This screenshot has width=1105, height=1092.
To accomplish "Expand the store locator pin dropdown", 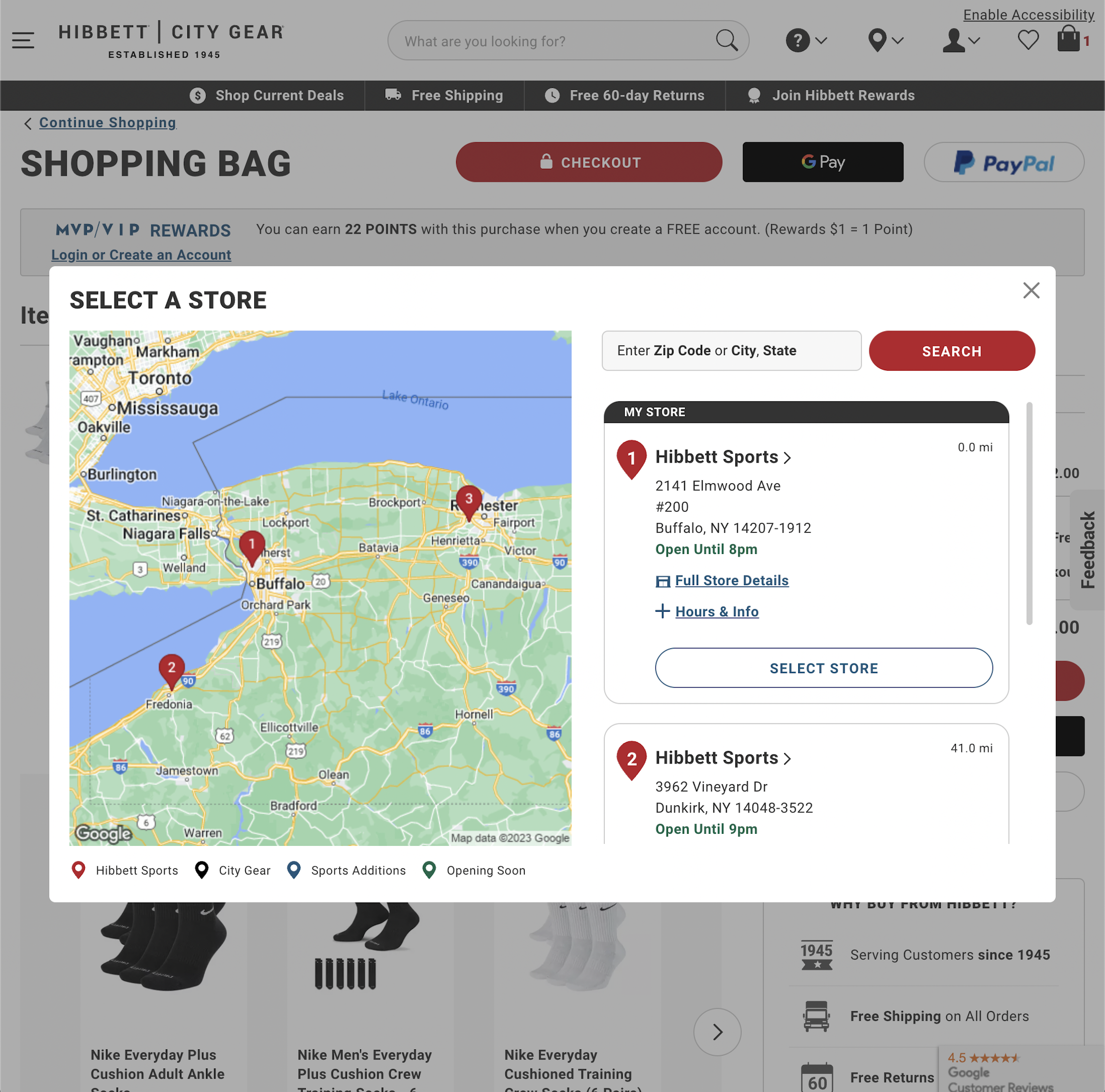I will tap(884, 41).
